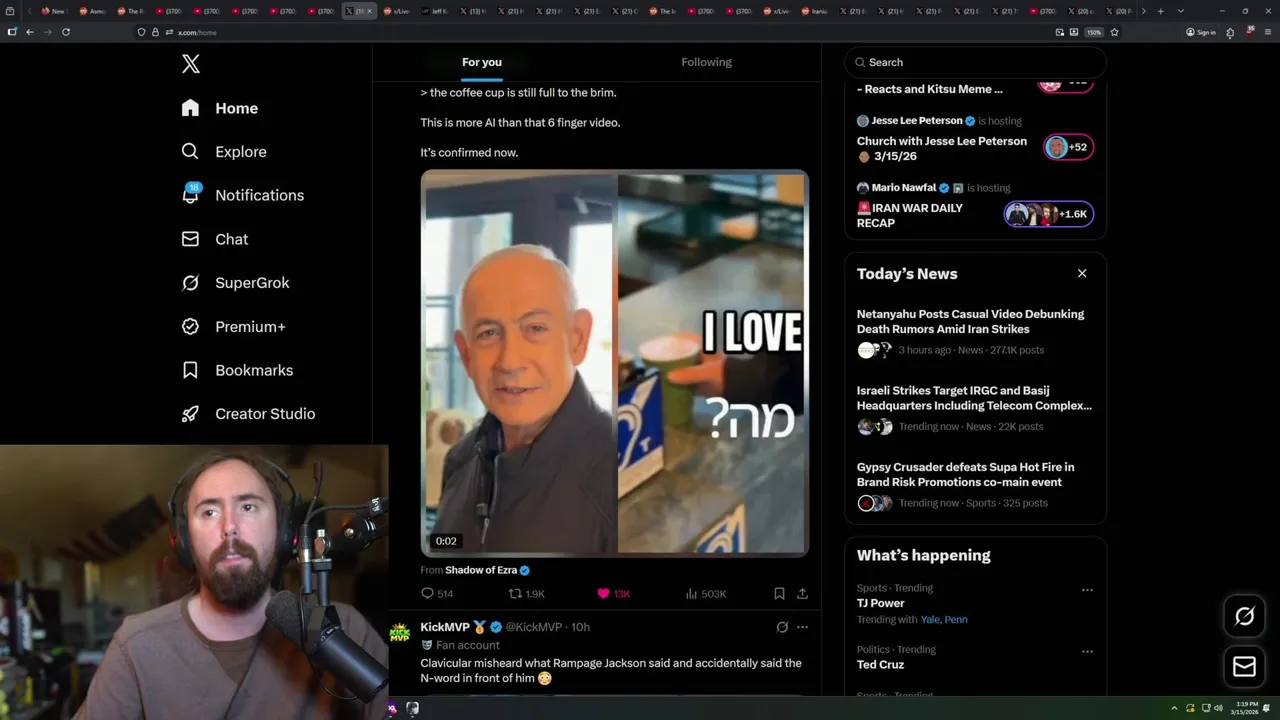This screenshot has width=1280, height=720.
Task: Open more options for Ted Cruz trend
Action: 1087,651
